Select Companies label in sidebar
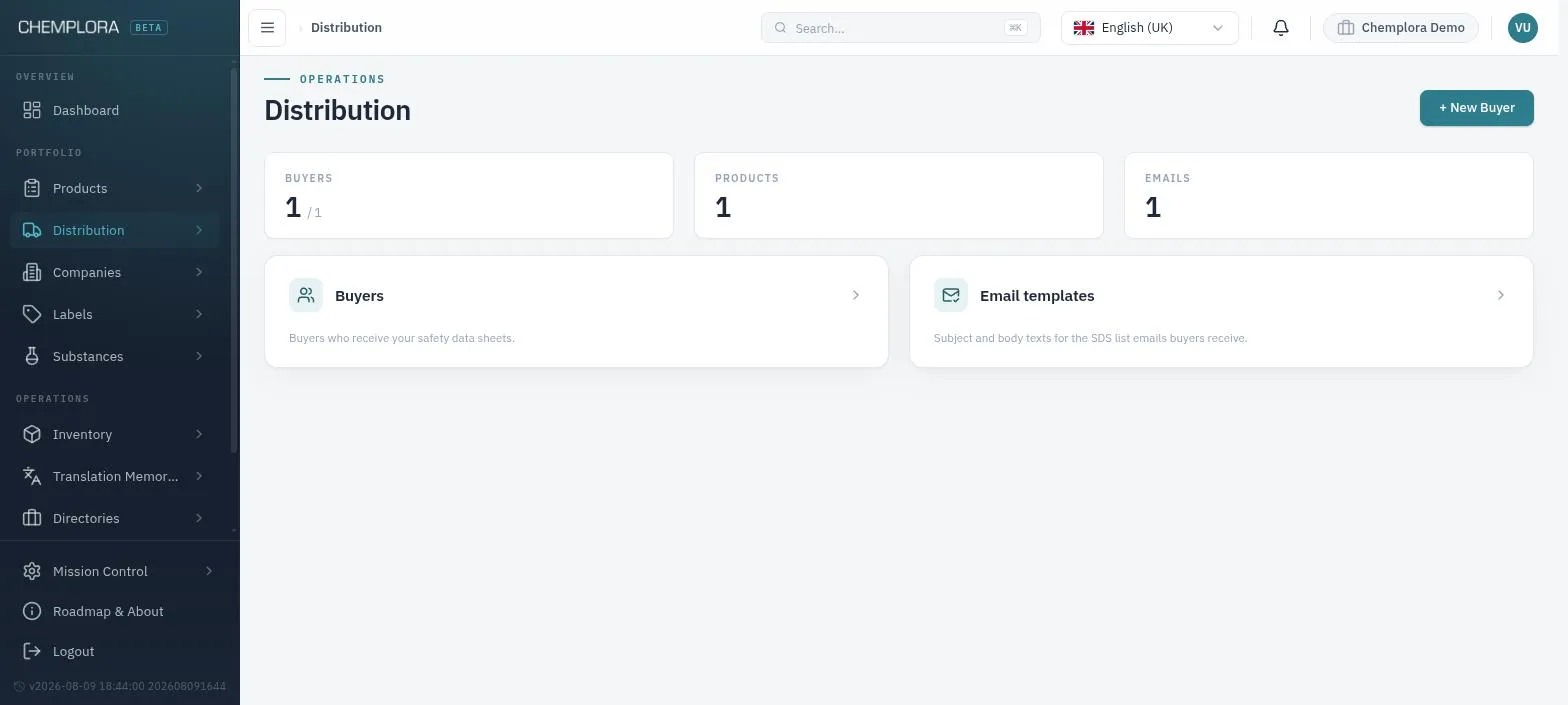This screenshot has width=1568, height=705. point(87,272)
